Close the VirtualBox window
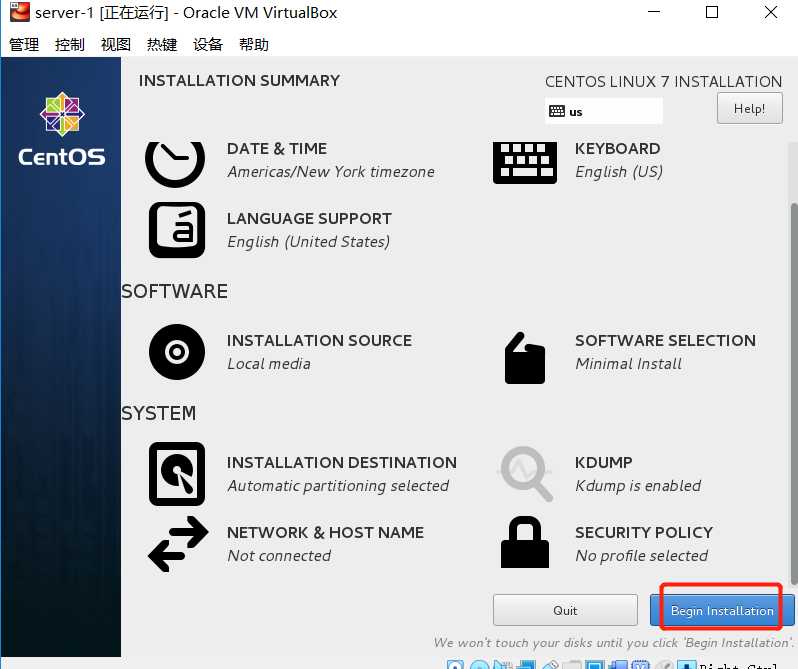 [x=771, y=12]
